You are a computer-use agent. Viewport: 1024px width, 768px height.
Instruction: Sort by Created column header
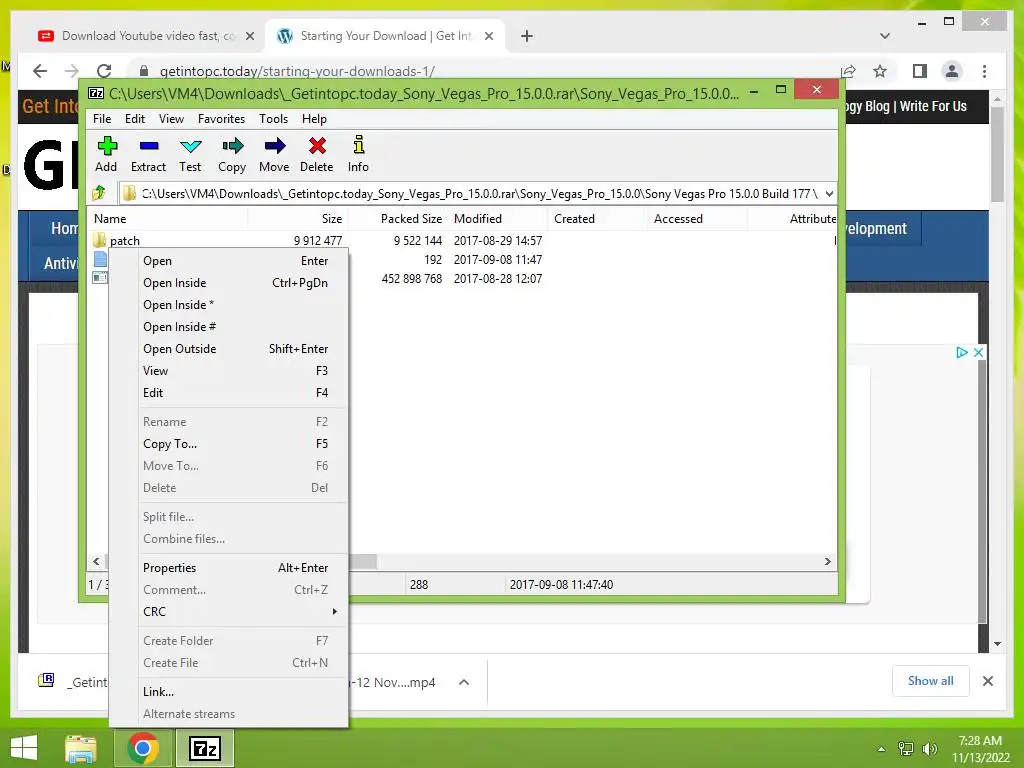[598, 219]
